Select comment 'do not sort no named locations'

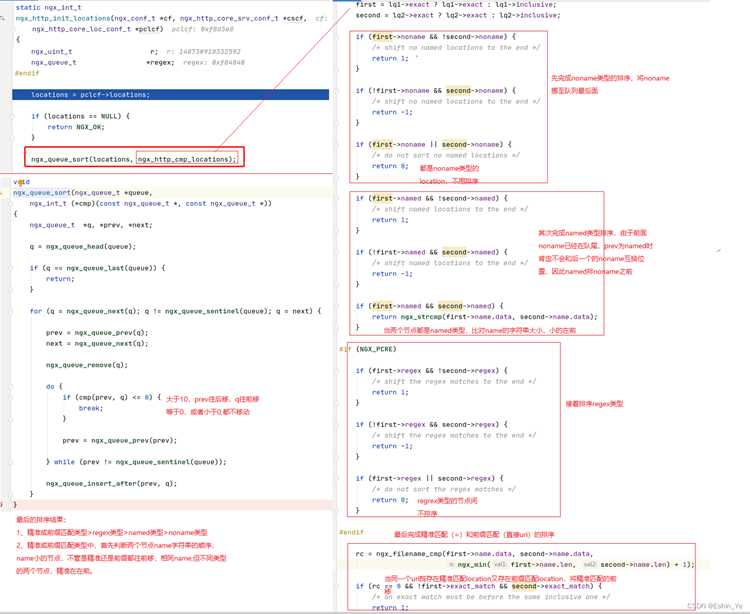[x=446, y=155]
